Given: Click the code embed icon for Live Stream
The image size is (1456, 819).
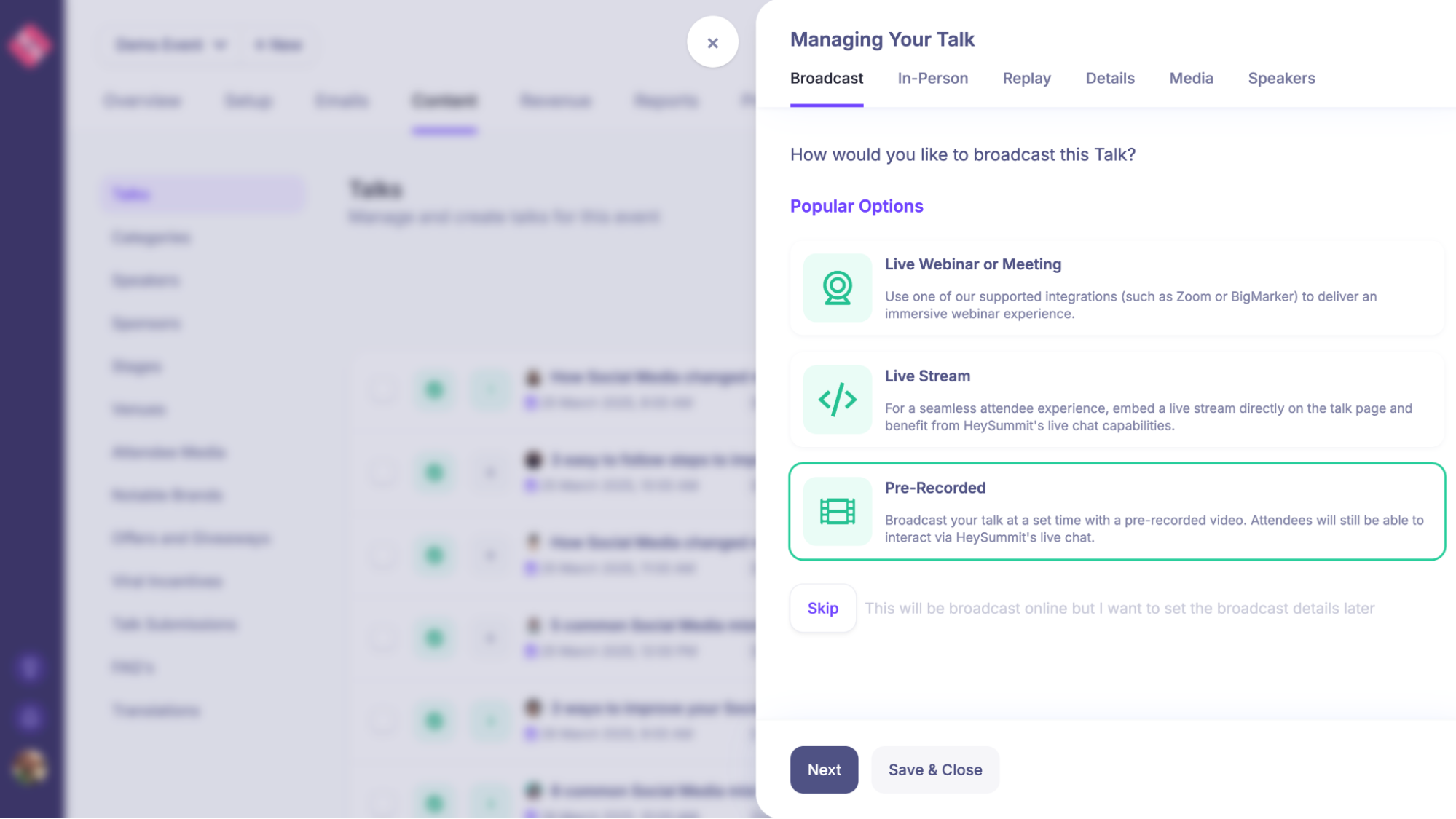Looking at the screenshot, I should coord(837,400).
